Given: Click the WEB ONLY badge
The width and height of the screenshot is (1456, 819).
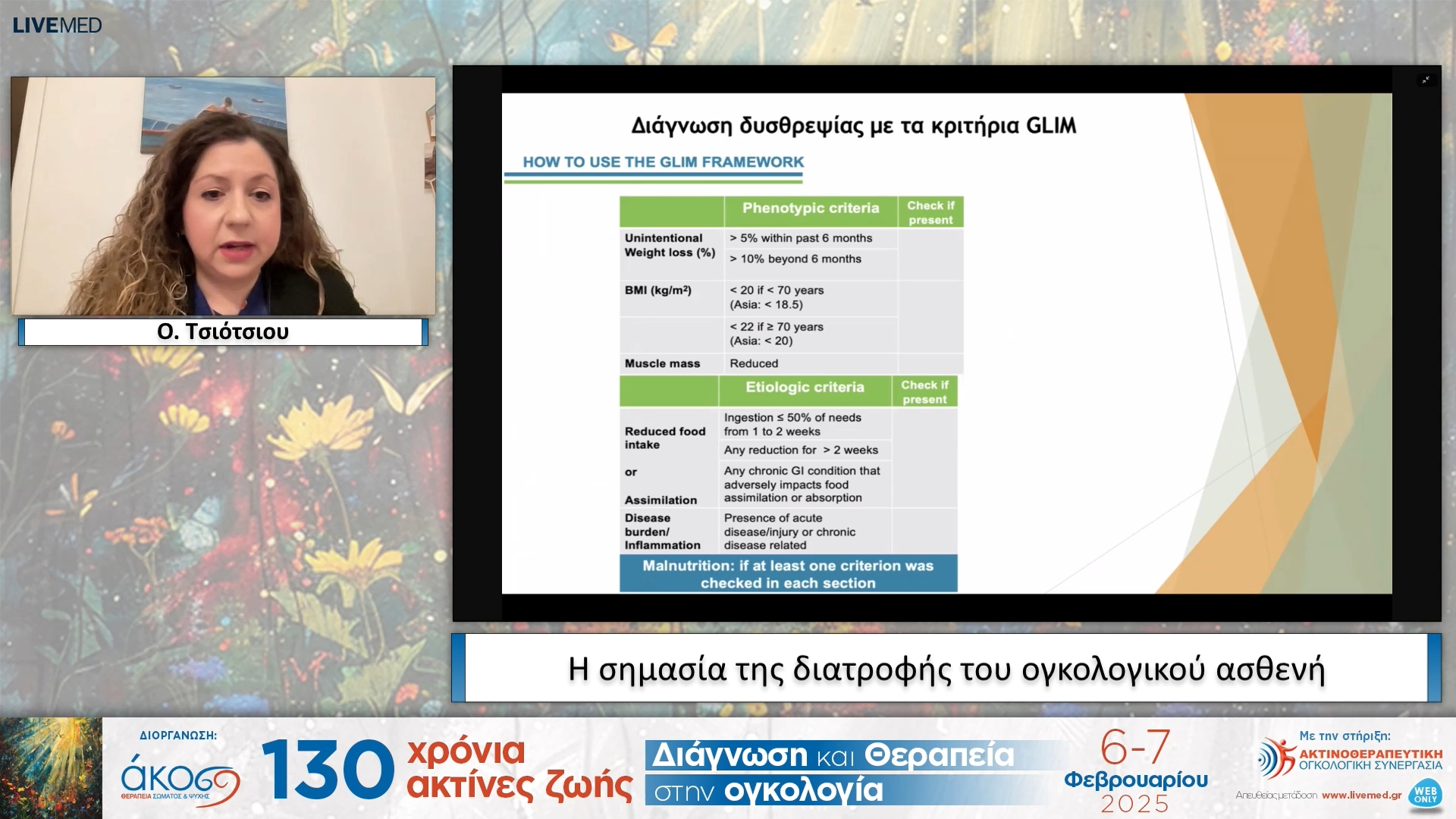Looking at the screenshot, I should tap(1425, 795).
